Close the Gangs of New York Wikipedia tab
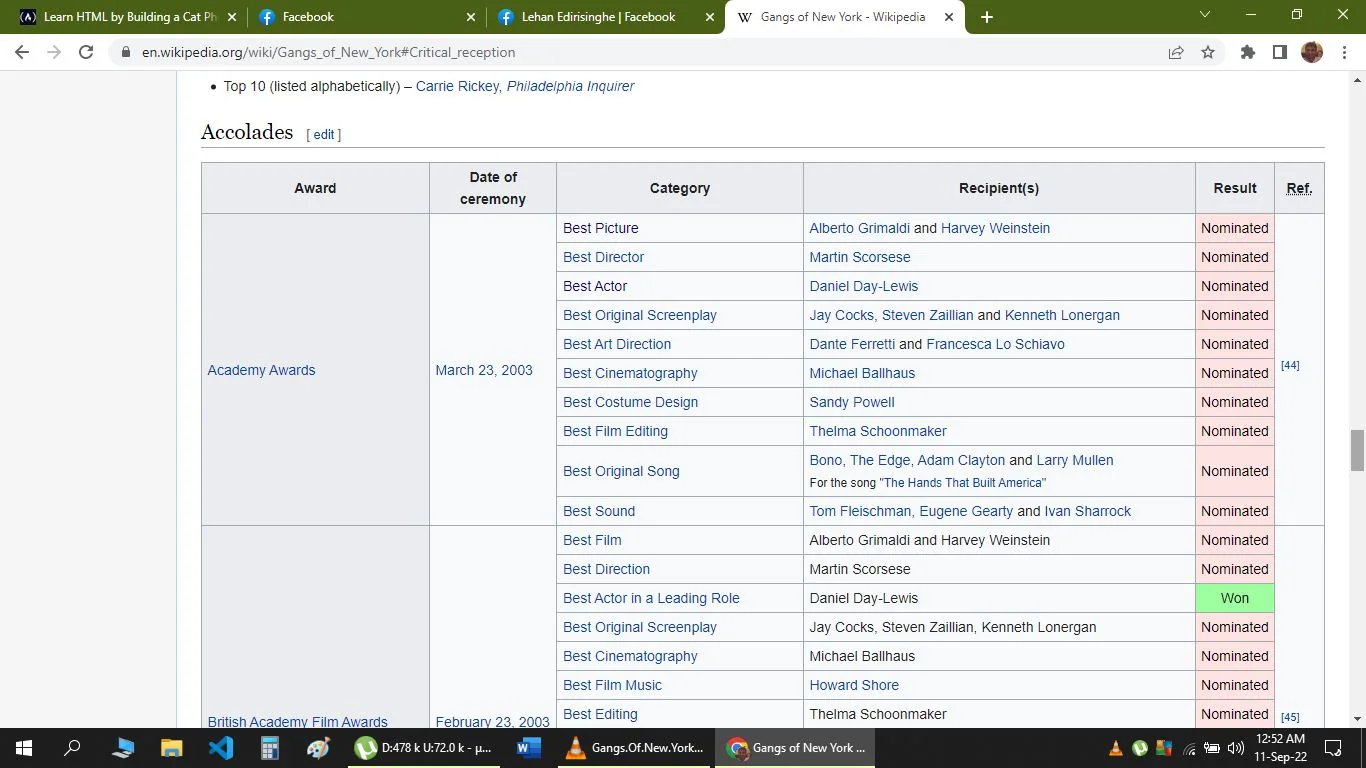This screenshot has width=1366, height=768. click(949, 17)
